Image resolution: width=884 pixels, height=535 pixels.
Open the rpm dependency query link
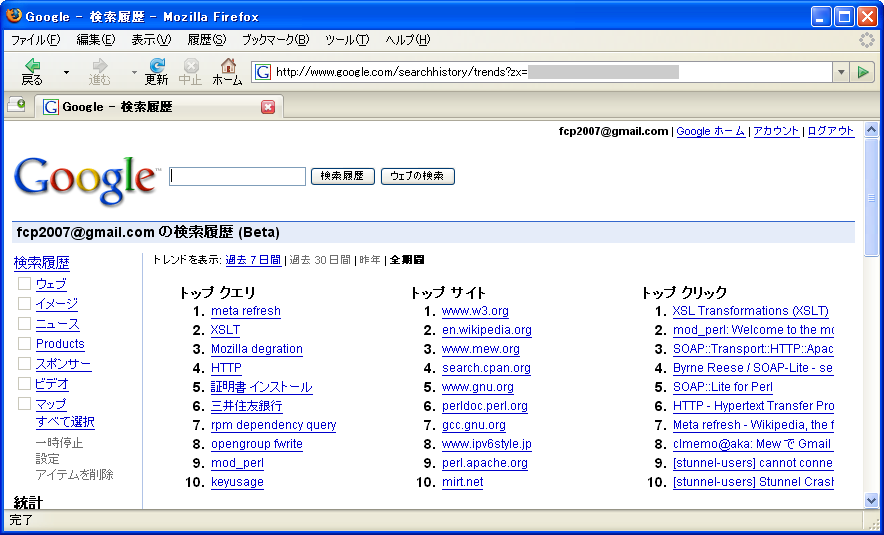[273, 425]
